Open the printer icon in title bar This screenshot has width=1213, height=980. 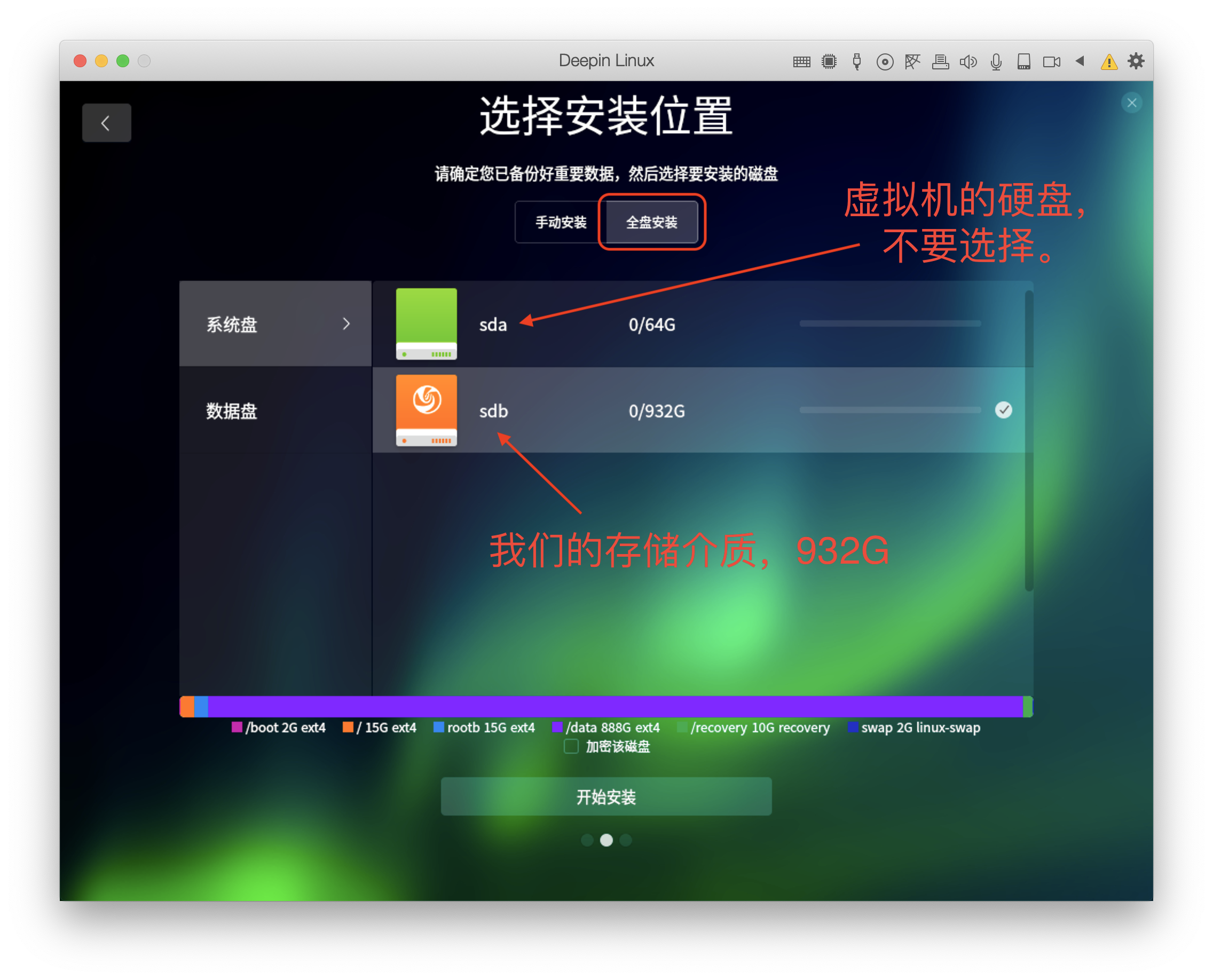point(940,61)
